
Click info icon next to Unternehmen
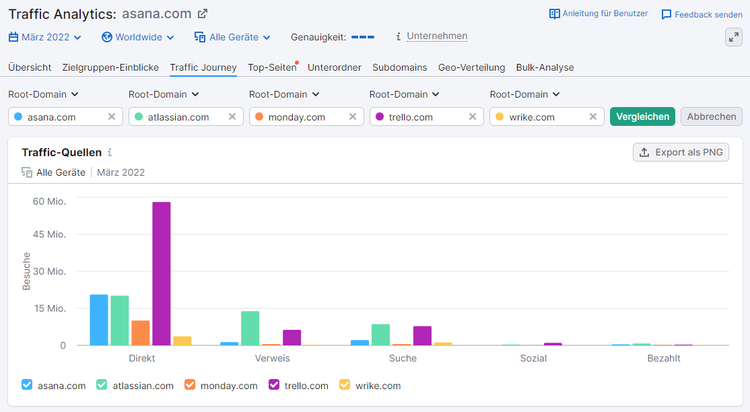click(398, 36)
